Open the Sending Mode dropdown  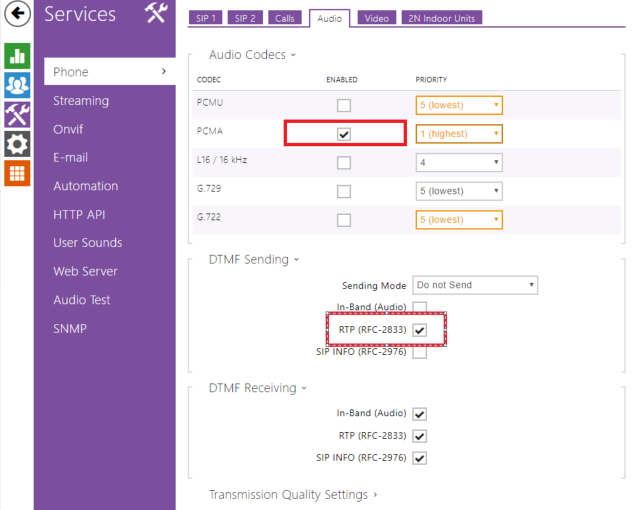476,285
